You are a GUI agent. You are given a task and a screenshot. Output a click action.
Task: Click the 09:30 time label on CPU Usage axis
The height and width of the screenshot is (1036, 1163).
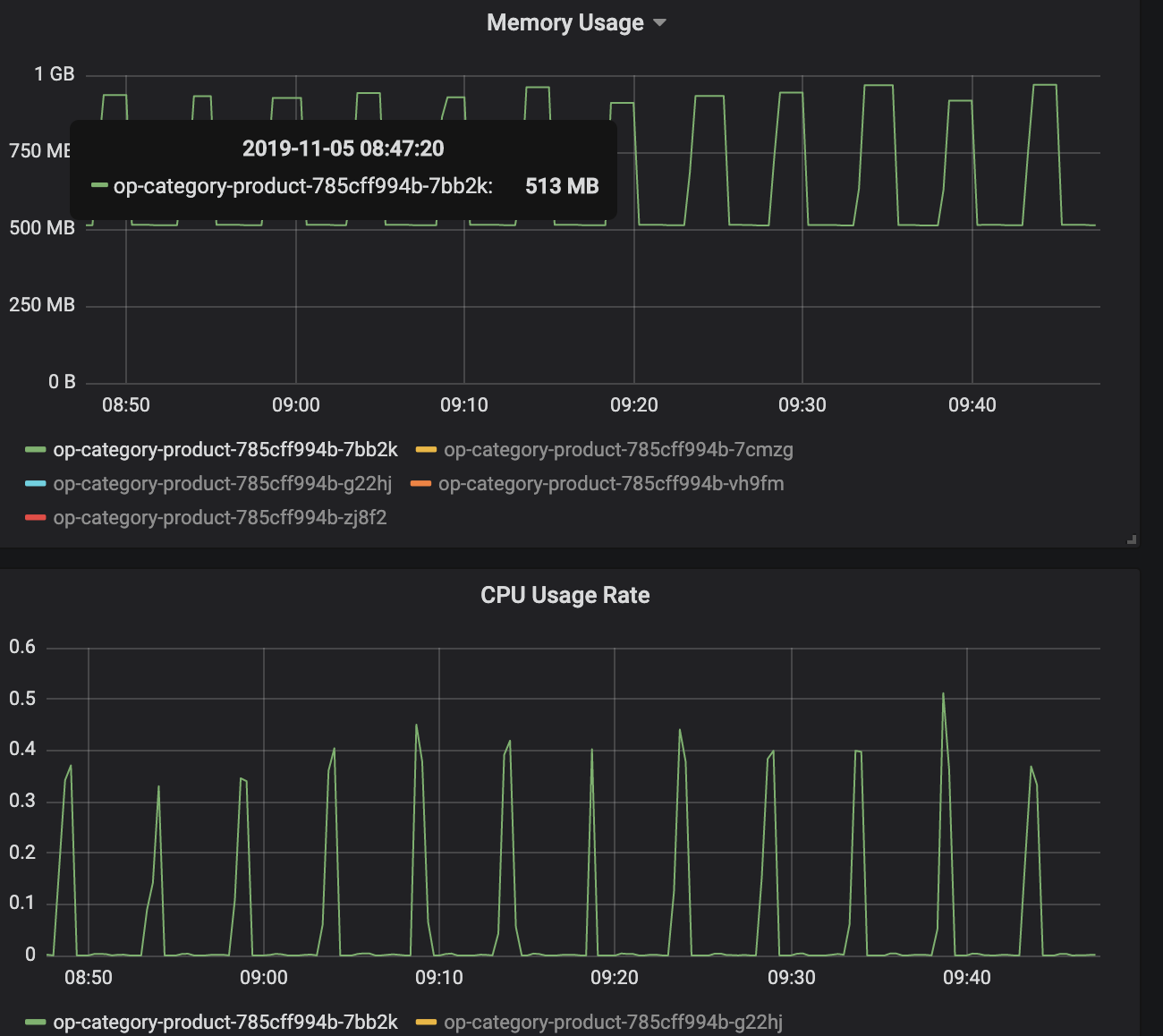click(792, 978)
